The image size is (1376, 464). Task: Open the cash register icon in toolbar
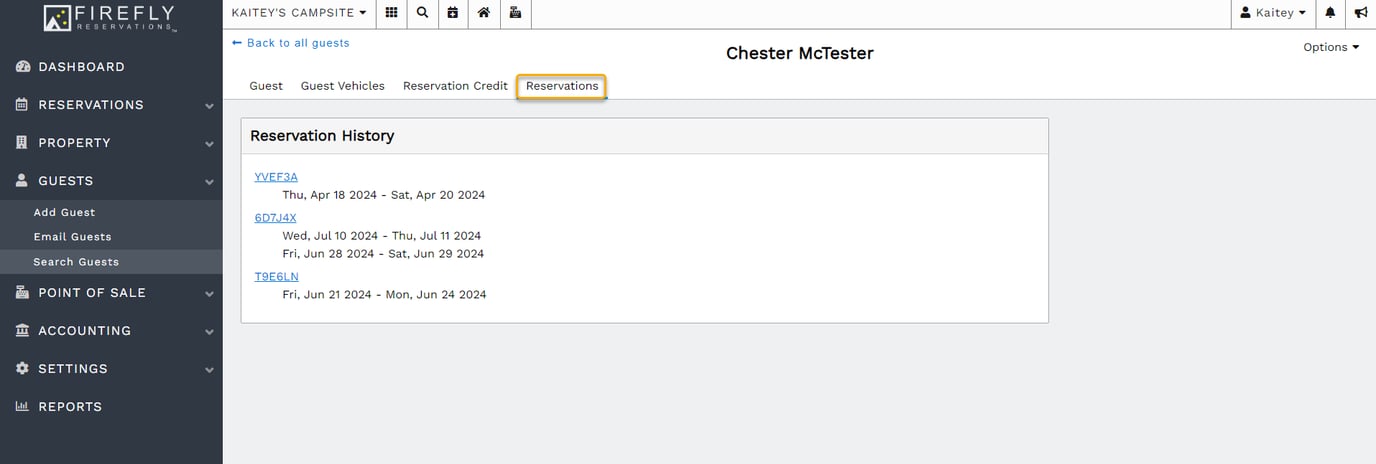(x=515, y=13)
